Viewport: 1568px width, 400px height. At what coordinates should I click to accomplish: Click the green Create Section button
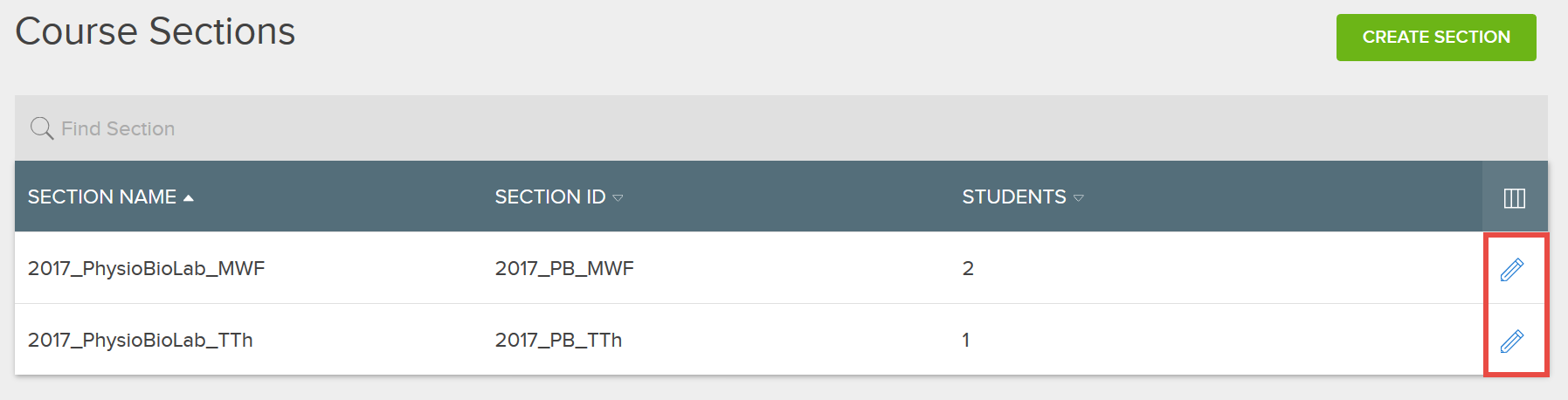point(1436,38)
